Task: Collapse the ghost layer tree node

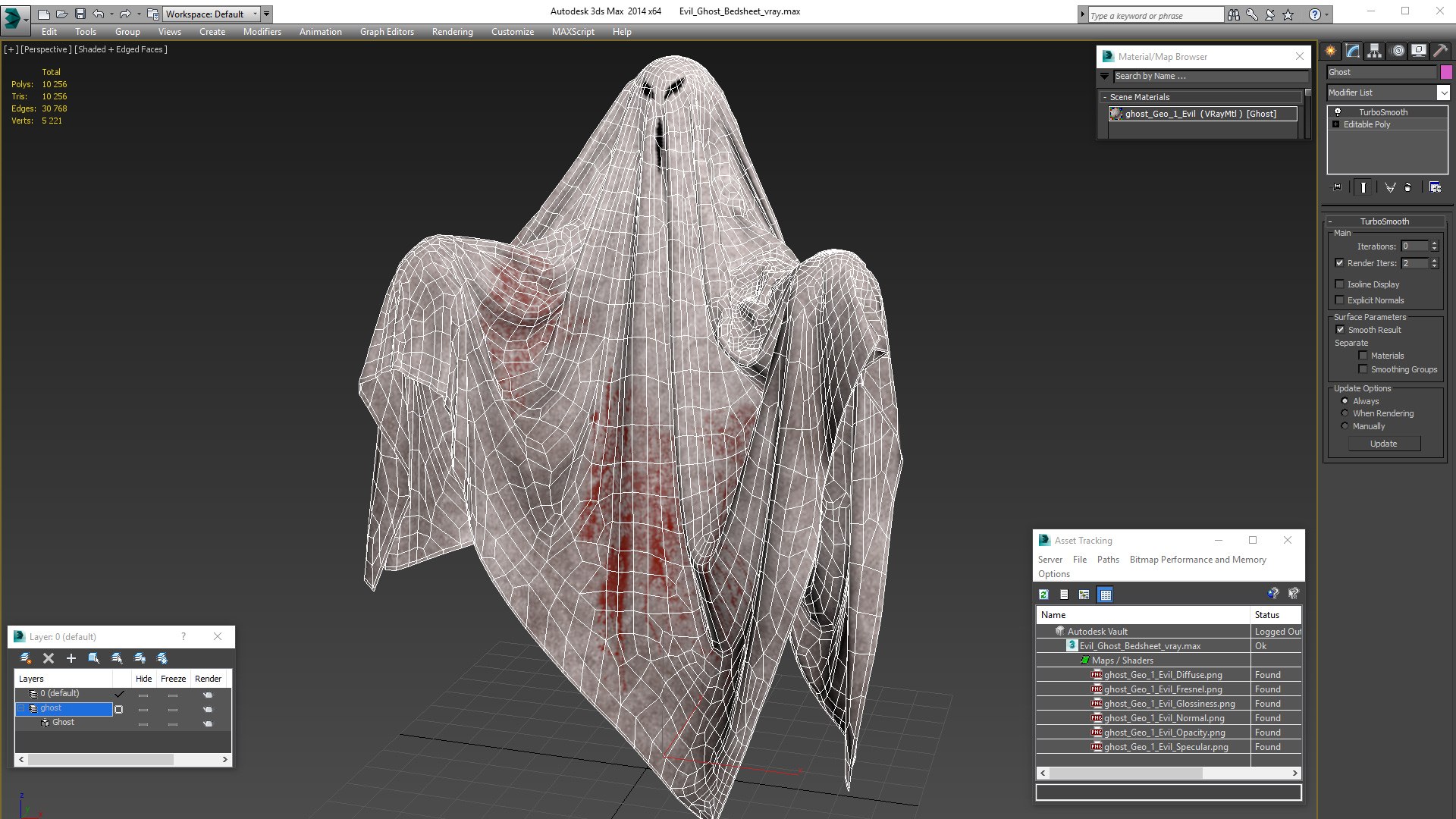Action: click(x=22, y=708)
